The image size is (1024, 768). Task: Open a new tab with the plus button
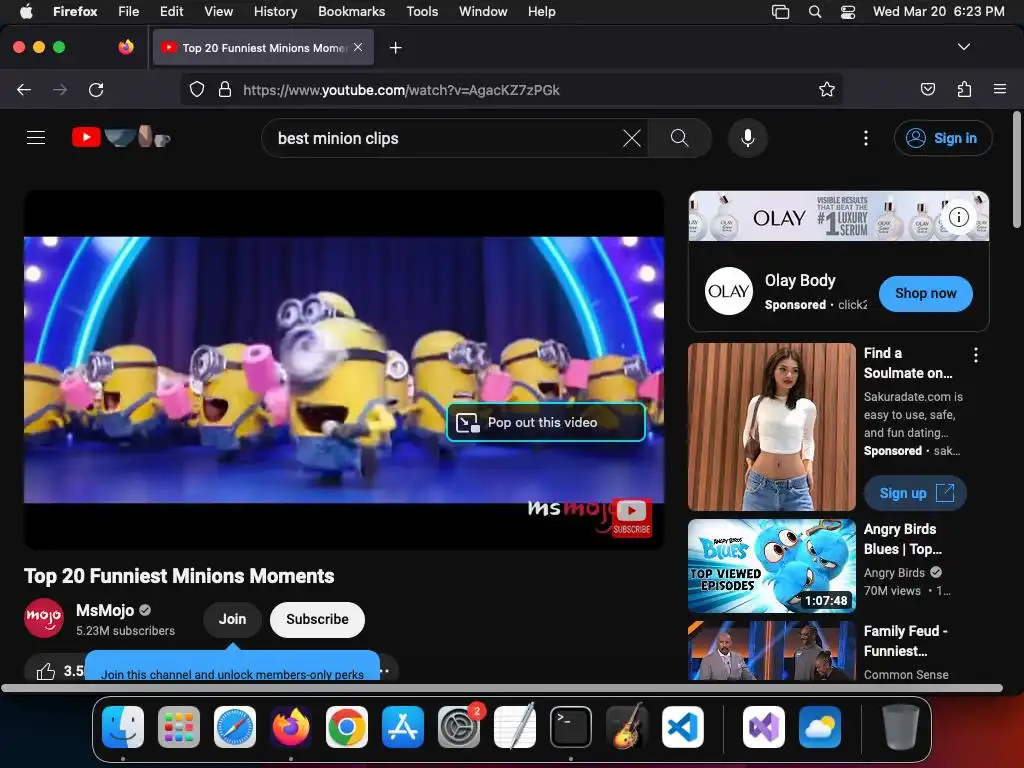[x=395, y=48]
